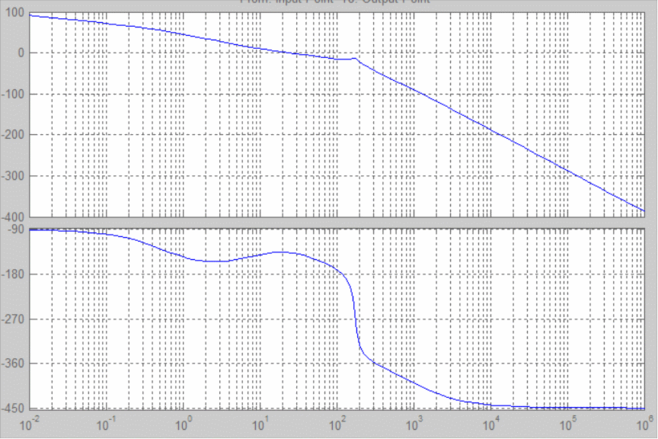Screen dimensions: 658x439
Task: Click the 10^-1 frequency axis label
Action: (107, 424)
